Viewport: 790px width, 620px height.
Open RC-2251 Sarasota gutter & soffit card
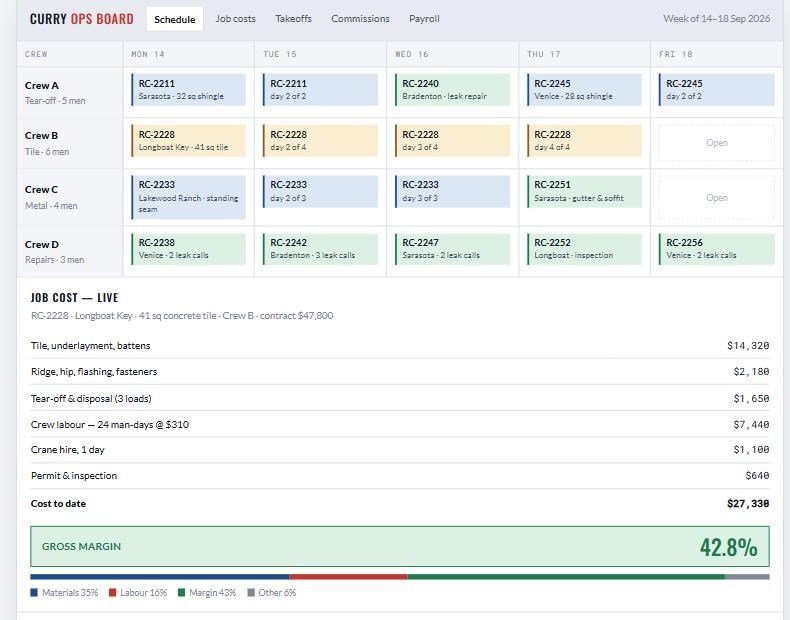click(584, 191)
